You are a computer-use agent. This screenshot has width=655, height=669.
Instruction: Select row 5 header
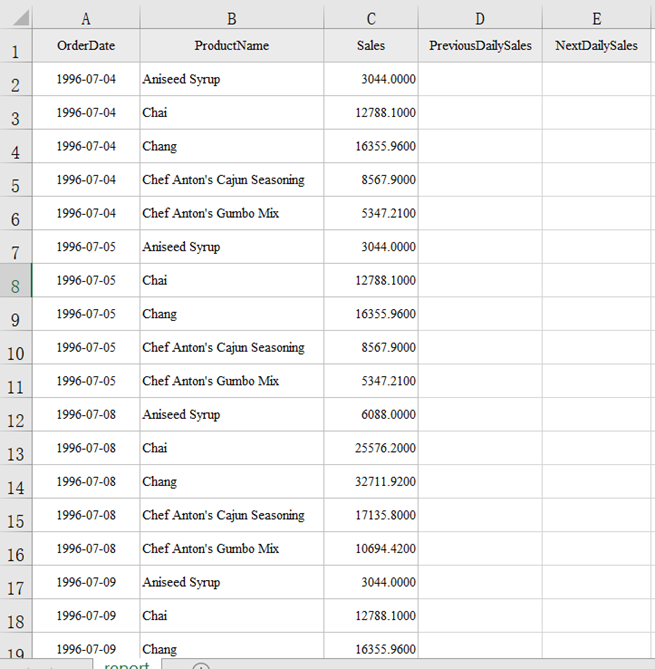(15, 180)
